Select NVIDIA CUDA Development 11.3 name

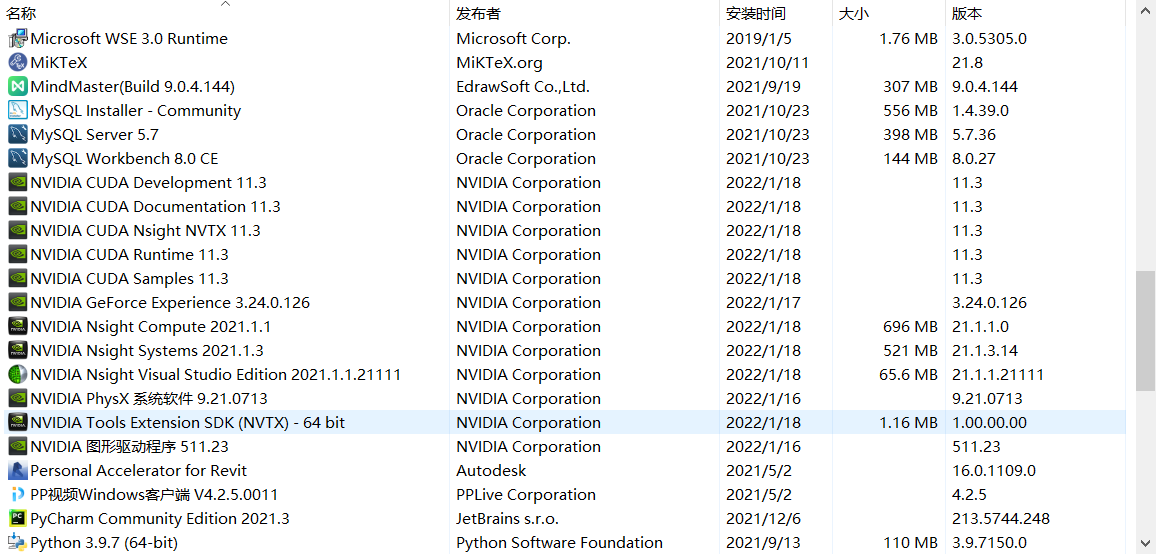point(148,183)
